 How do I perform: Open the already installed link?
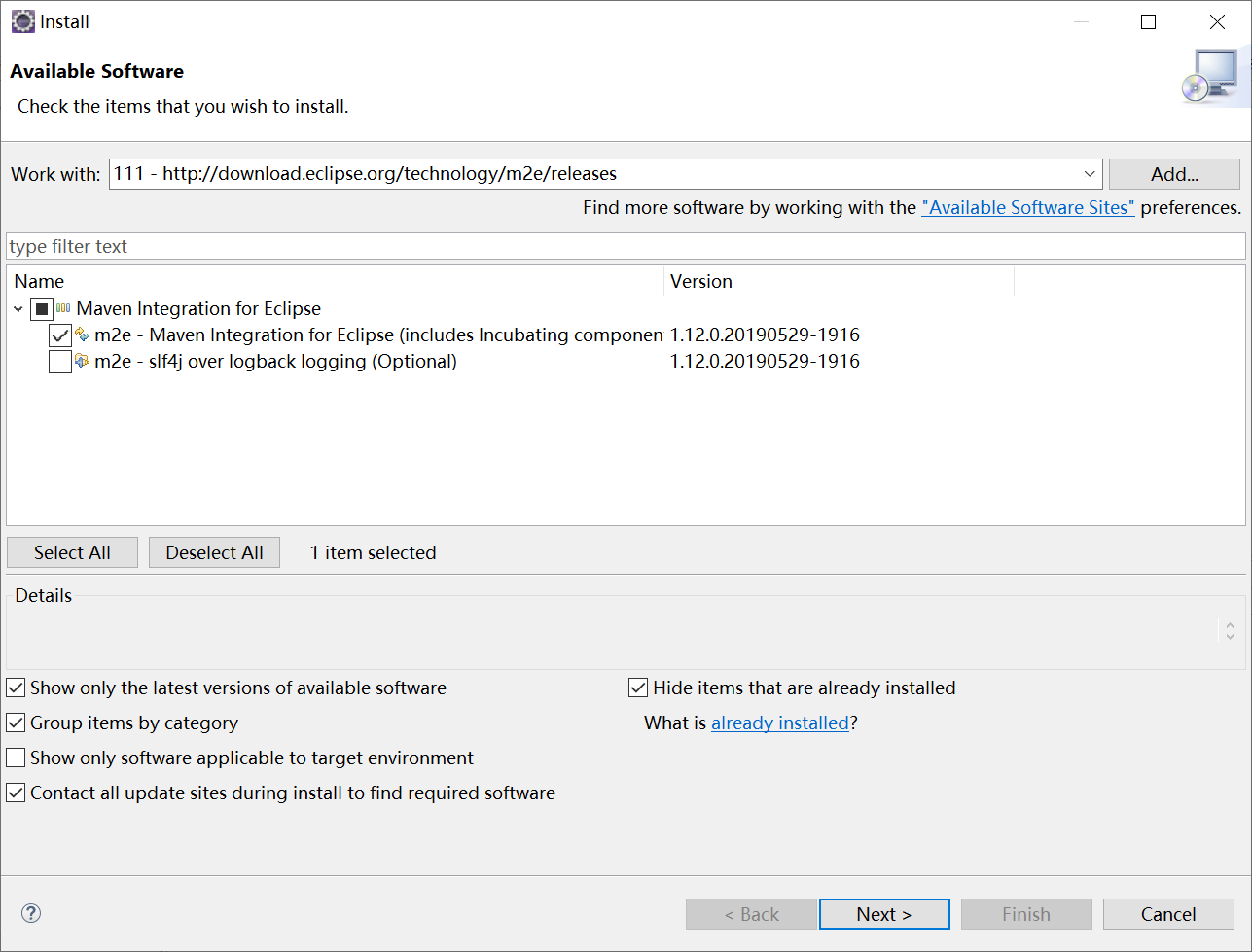point(780,723)
